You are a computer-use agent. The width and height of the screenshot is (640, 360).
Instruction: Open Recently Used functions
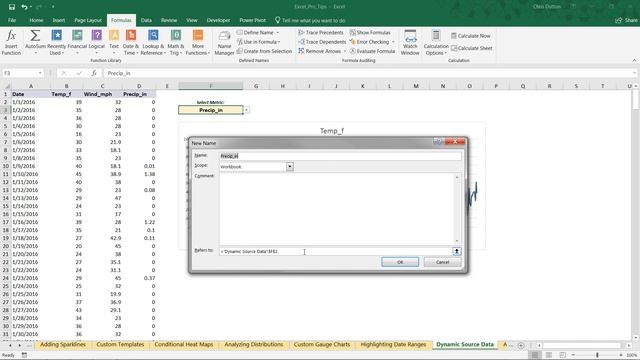[56, 42]
